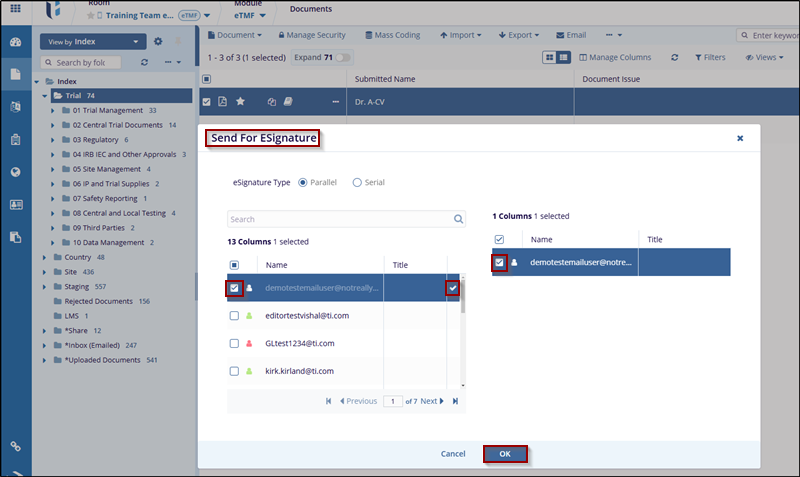This screenshot has height=477, width=800.
Task: Select the Serial eSignature type
Action: 358,183
